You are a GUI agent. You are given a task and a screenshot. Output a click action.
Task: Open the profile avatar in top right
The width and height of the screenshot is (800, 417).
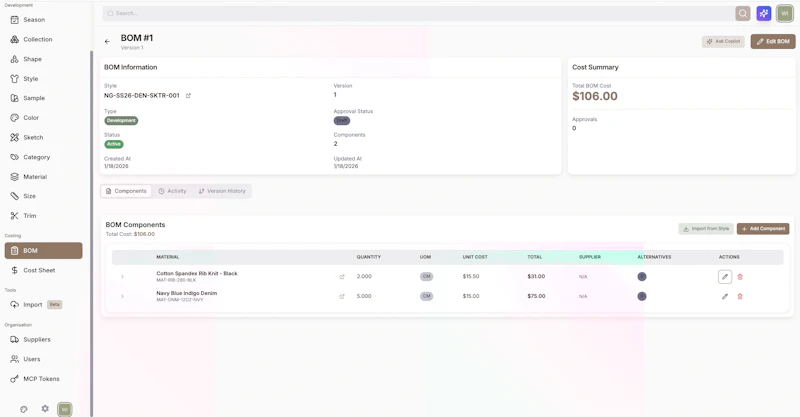click(785, 13)
